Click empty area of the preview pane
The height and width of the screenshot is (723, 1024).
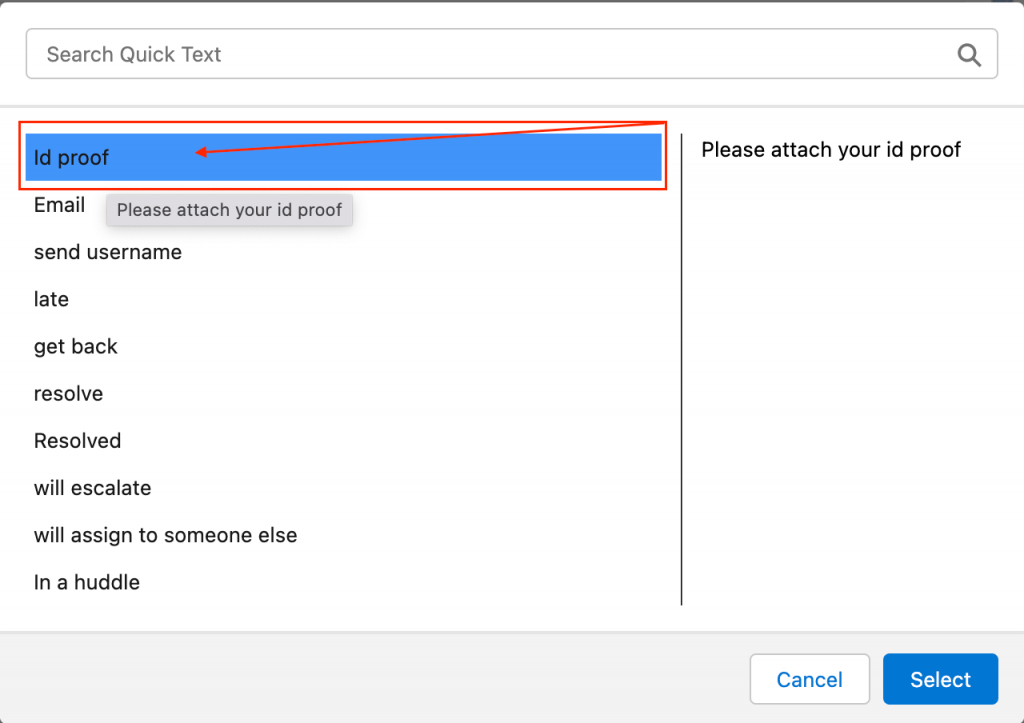tap(850, 400)
